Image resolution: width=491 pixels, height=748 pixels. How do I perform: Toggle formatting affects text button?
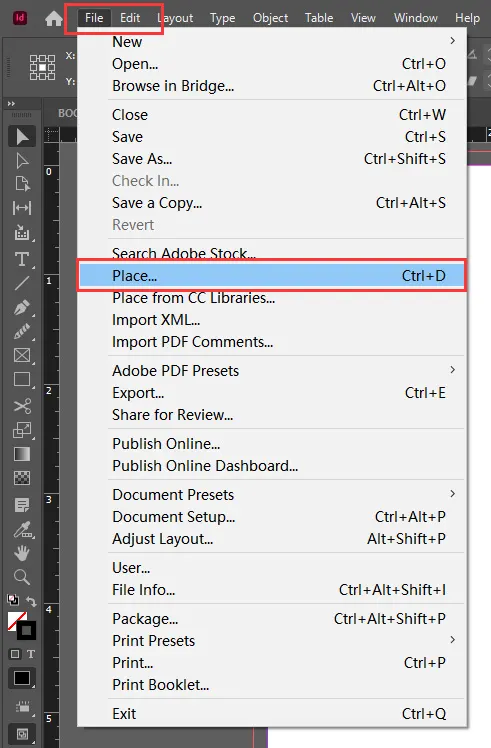pos(31,654)
